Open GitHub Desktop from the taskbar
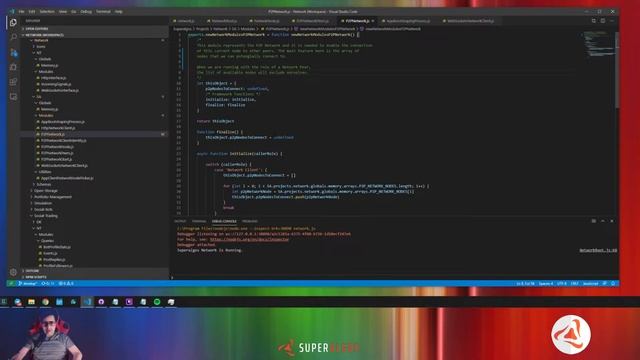The width and height of the screenshot is (640, 360). 101,302
